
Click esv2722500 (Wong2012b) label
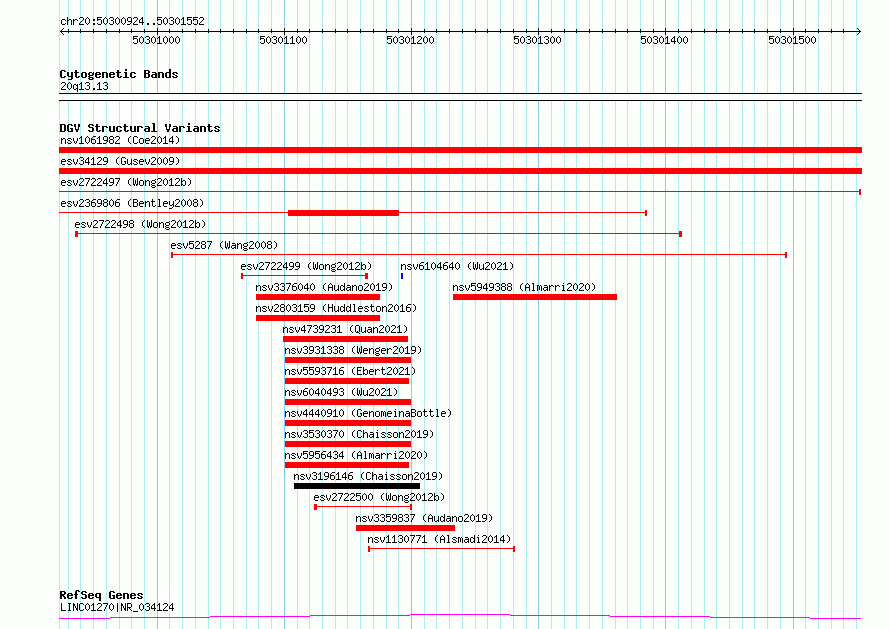[379, 497]
